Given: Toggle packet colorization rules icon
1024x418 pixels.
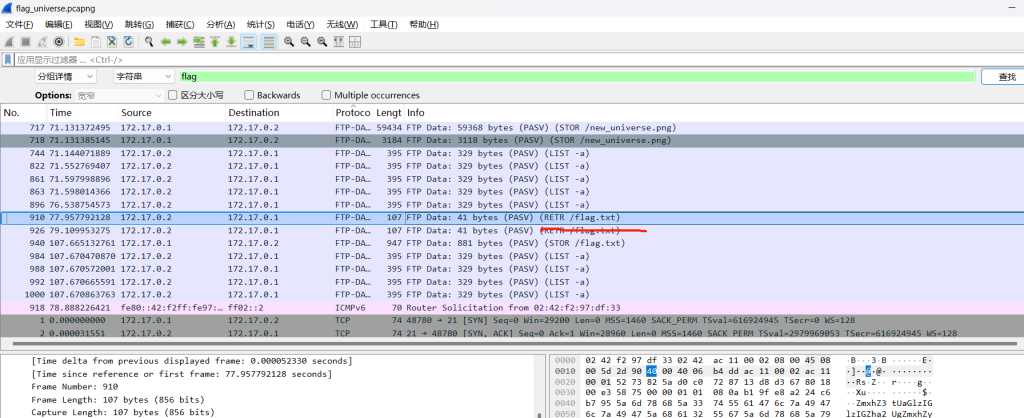Looking at the screenshot, I should tap(268, 42).
